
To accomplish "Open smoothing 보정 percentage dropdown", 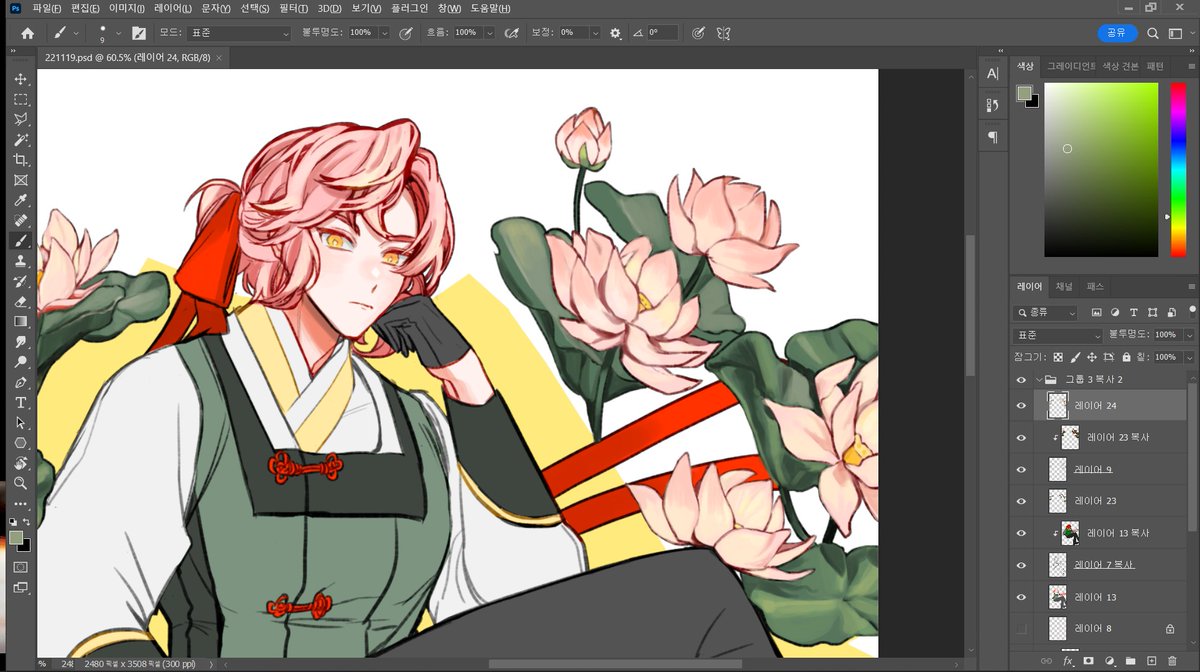I will (x=595, y=33).
